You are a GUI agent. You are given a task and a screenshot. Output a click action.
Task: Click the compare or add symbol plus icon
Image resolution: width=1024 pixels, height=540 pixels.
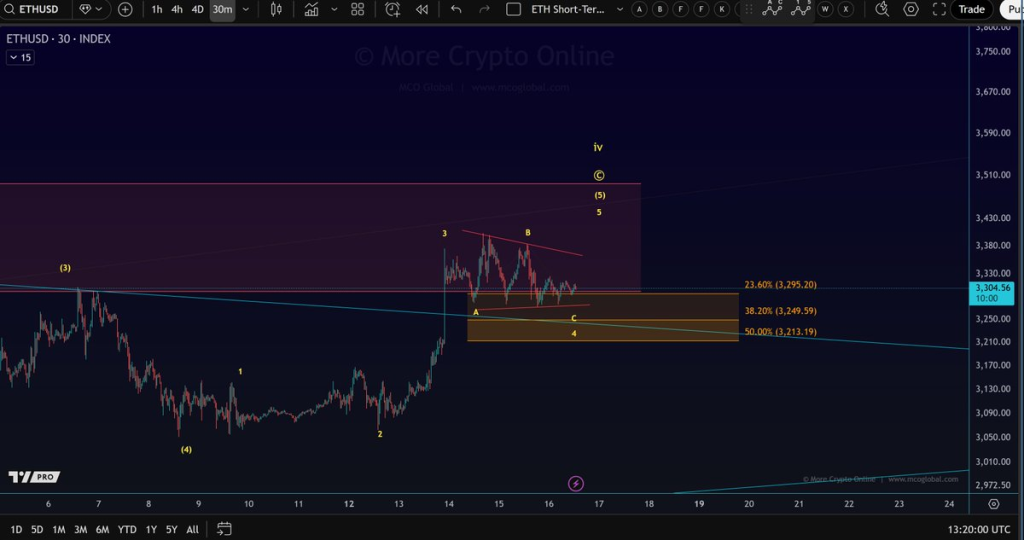point(125,9)
